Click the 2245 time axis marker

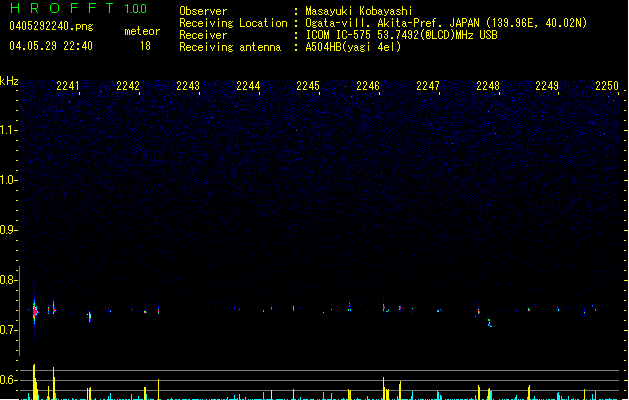click(308, 85)
